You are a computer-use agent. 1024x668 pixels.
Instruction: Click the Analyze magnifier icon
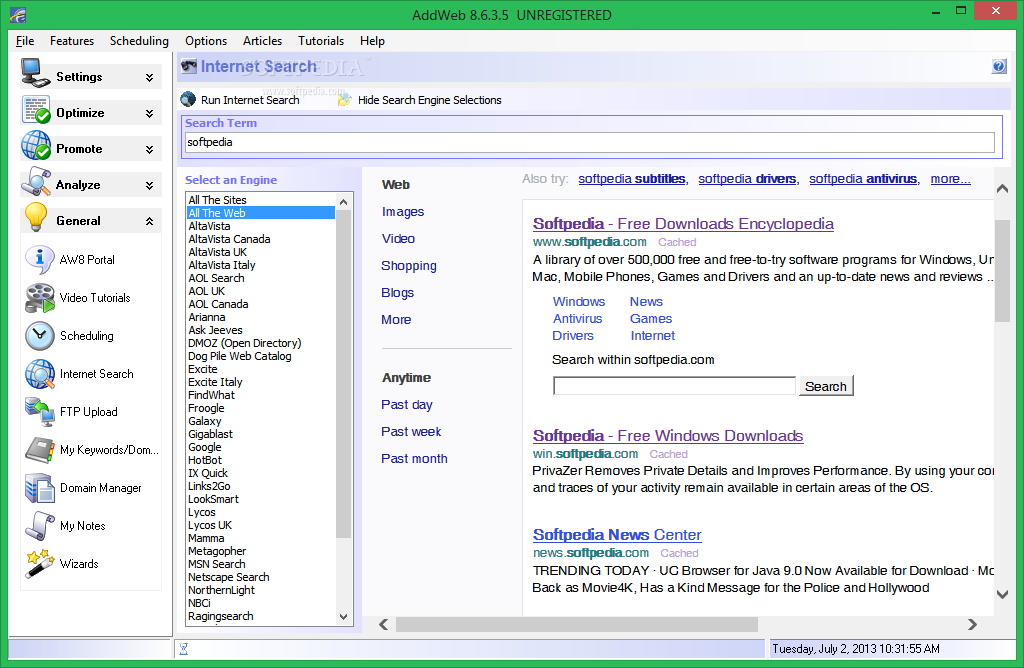(x=36, y=182)
